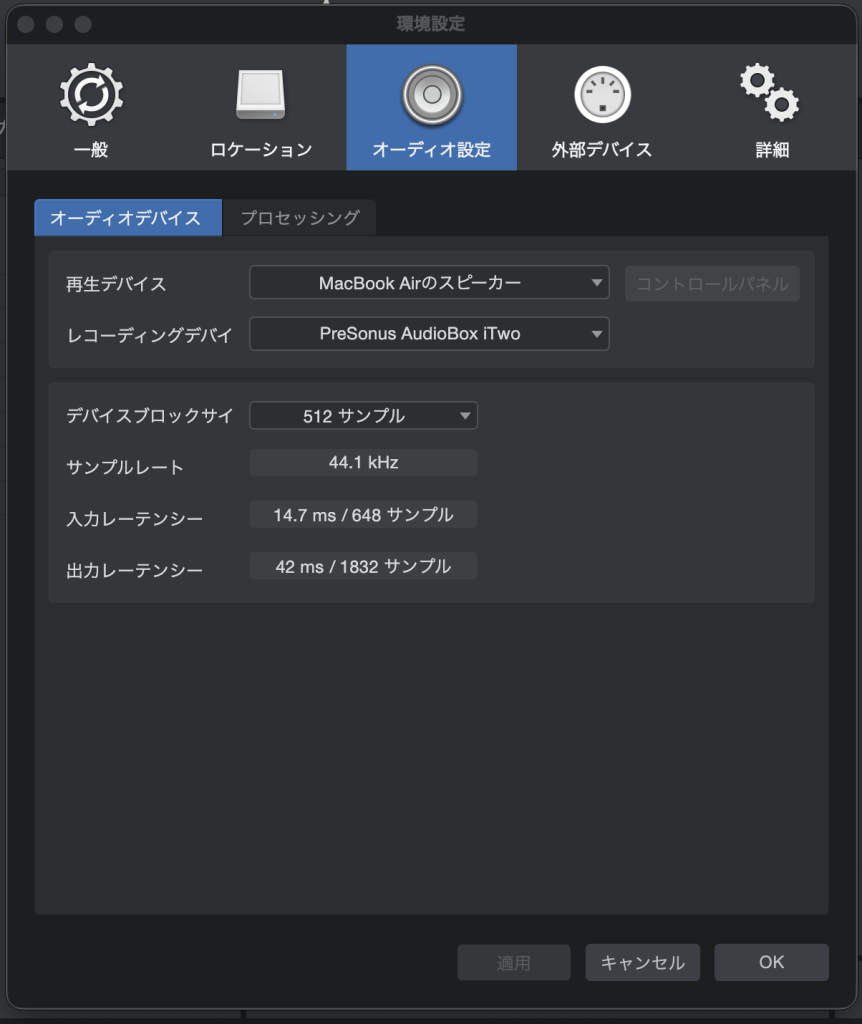Viewport: 862px width, 1024px height.
Task: Open the 一般 (General) settings section
Action: click(91, 109)
